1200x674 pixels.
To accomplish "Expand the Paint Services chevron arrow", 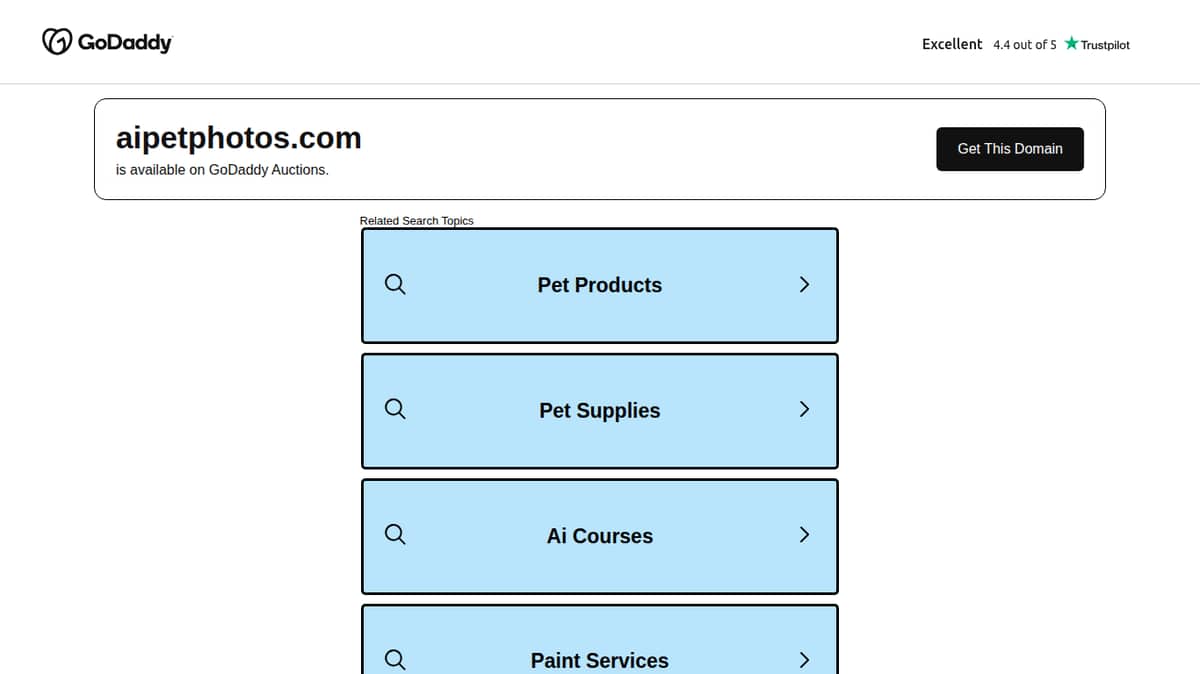I will 804,660.
